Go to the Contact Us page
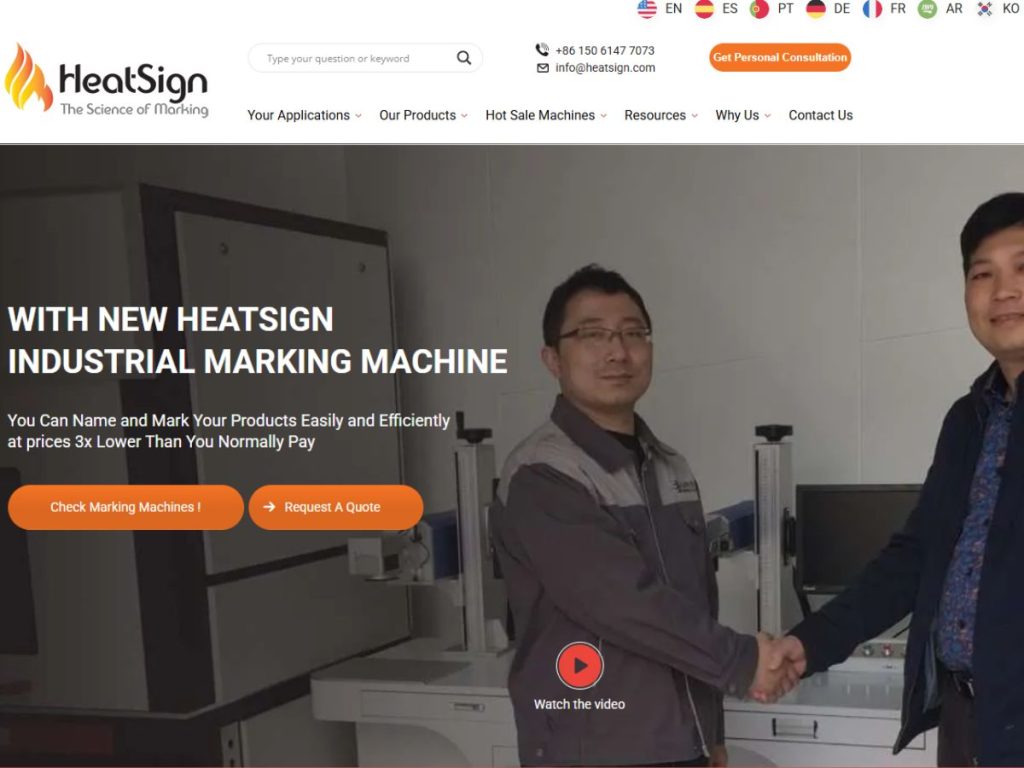 pyautogui.click(x=820, y=116)
